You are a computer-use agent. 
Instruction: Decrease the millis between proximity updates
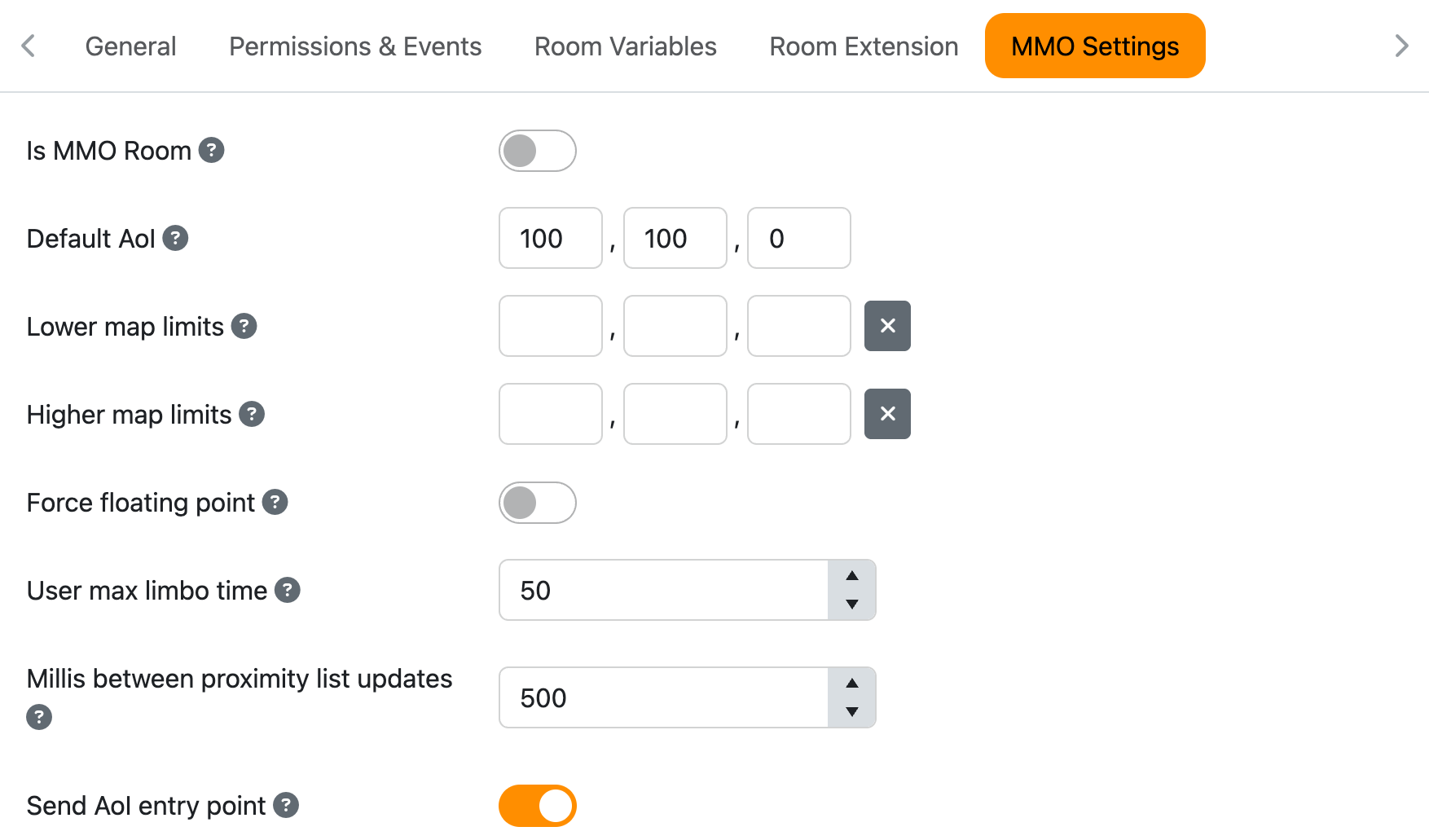(852, 711)
